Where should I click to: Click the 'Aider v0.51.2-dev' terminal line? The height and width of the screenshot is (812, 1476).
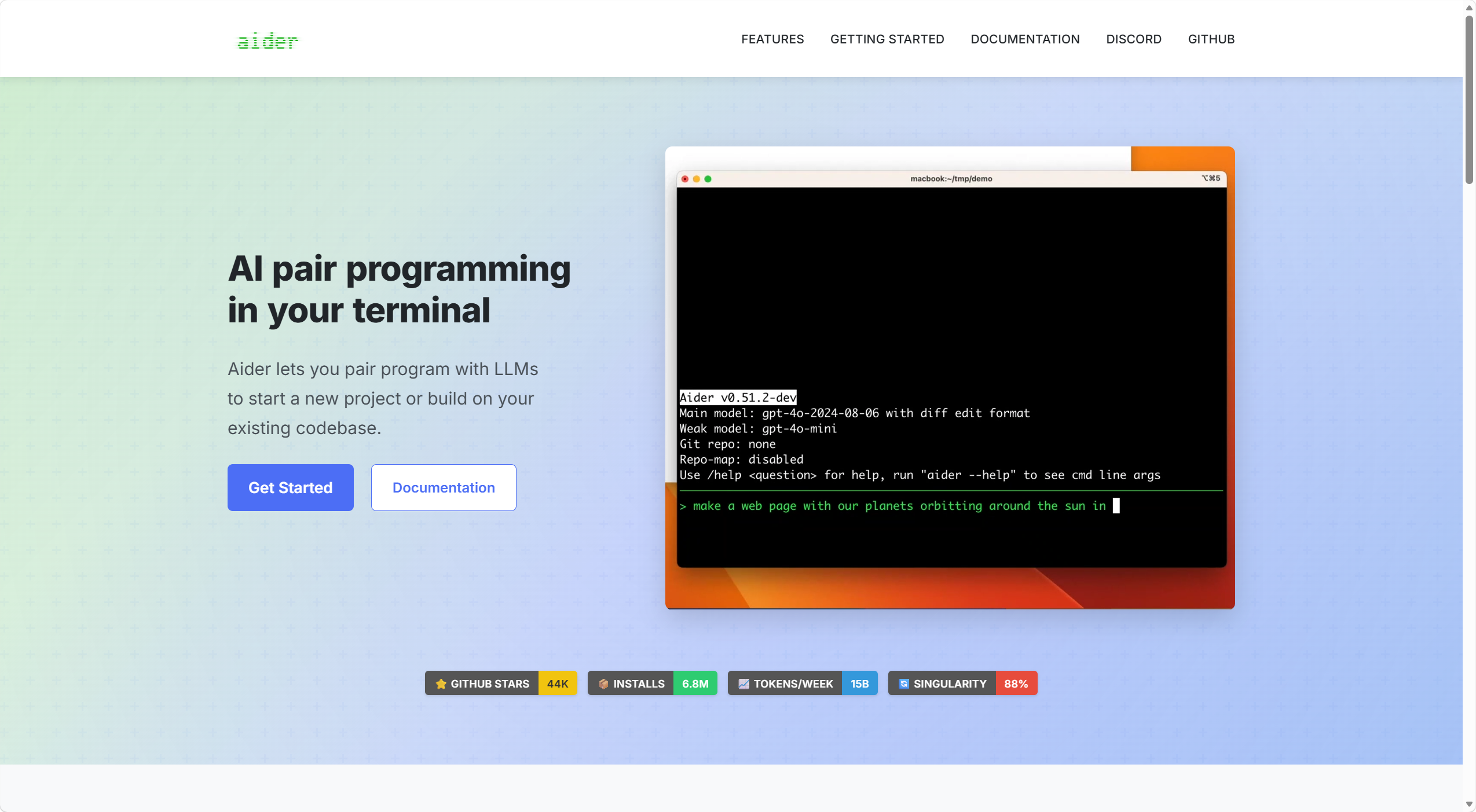738,398
